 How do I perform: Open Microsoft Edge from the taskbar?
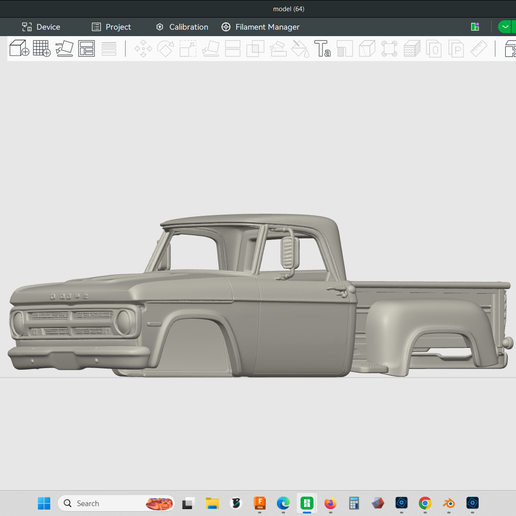283,503
